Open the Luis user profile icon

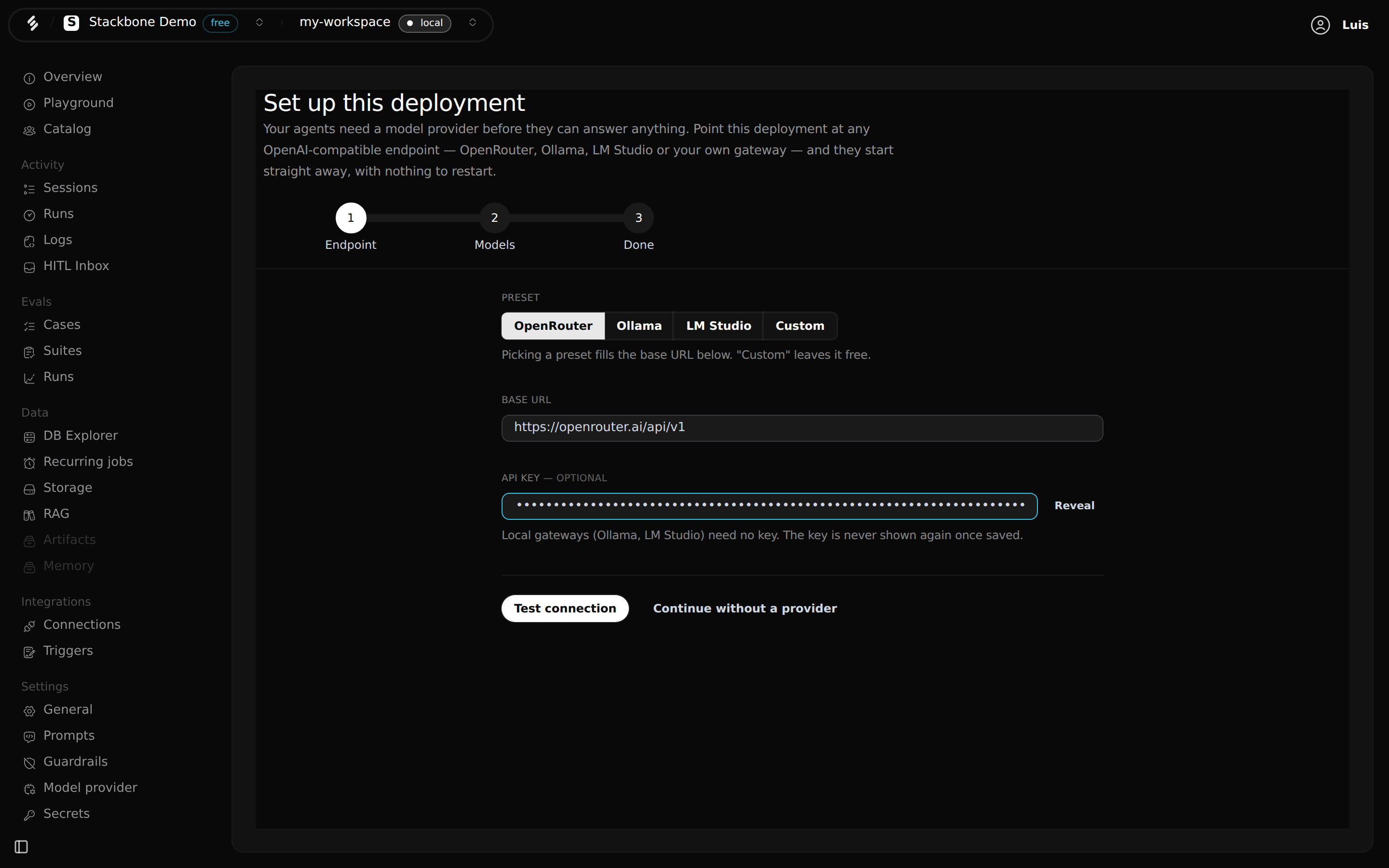coord(1320,25)
